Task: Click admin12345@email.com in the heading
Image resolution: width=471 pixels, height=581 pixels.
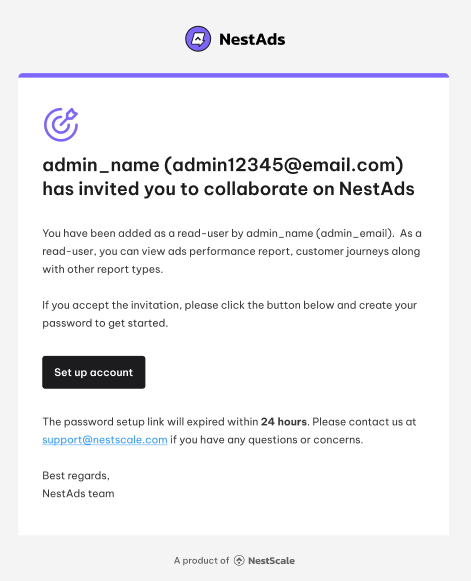Action: 283,165
